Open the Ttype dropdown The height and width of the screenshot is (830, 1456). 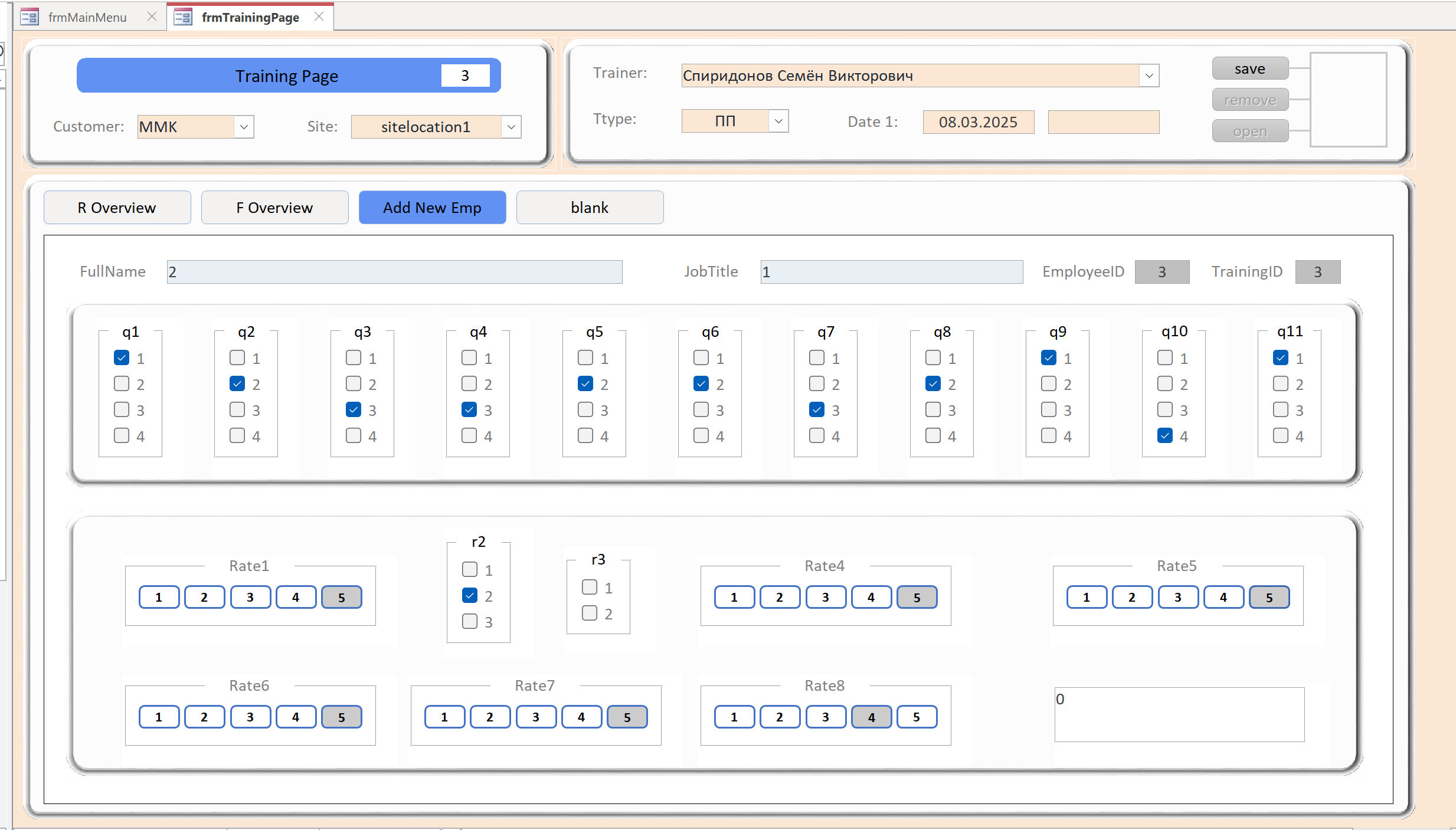click(778, 121)
